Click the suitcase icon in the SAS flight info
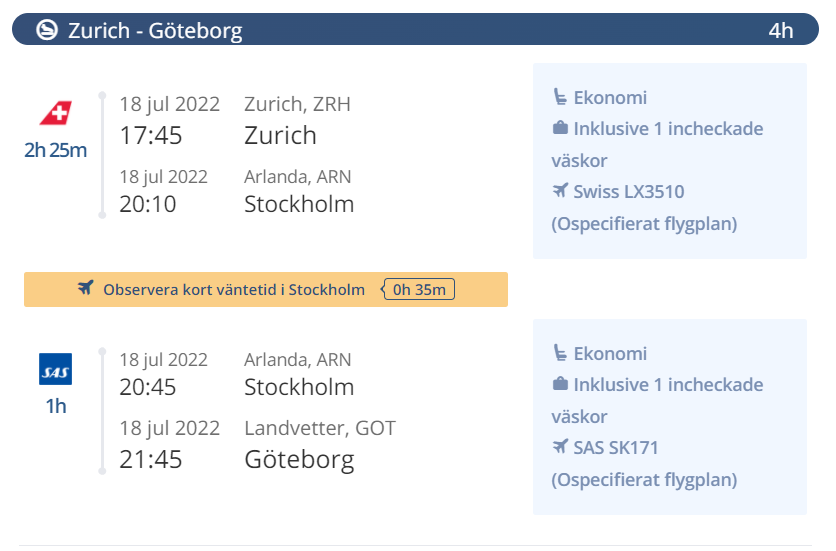Screen dimensions: 836x551 tap(559, 385)
